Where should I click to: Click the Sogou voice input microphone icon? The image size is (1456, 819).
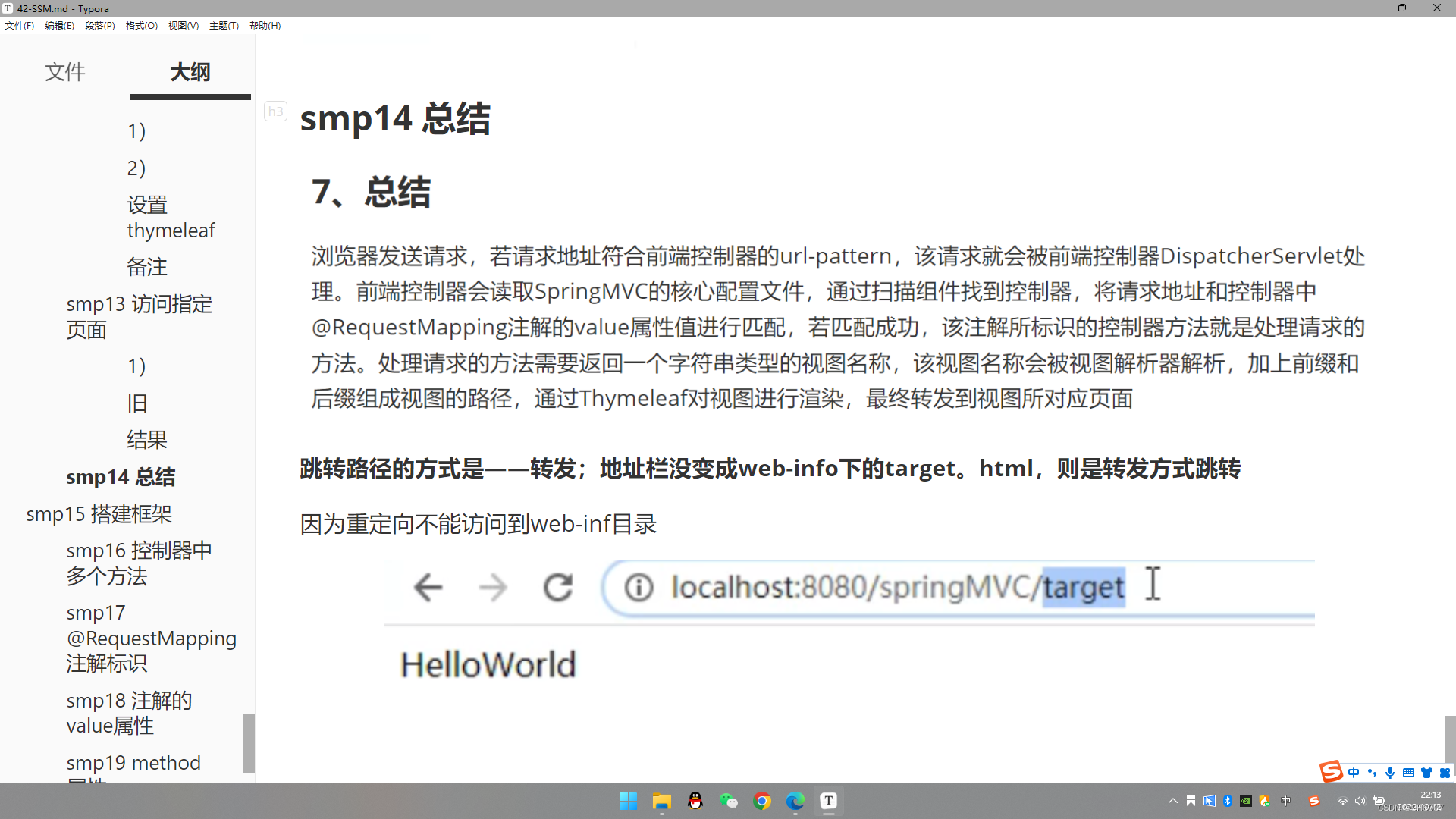pos(1389,772)
